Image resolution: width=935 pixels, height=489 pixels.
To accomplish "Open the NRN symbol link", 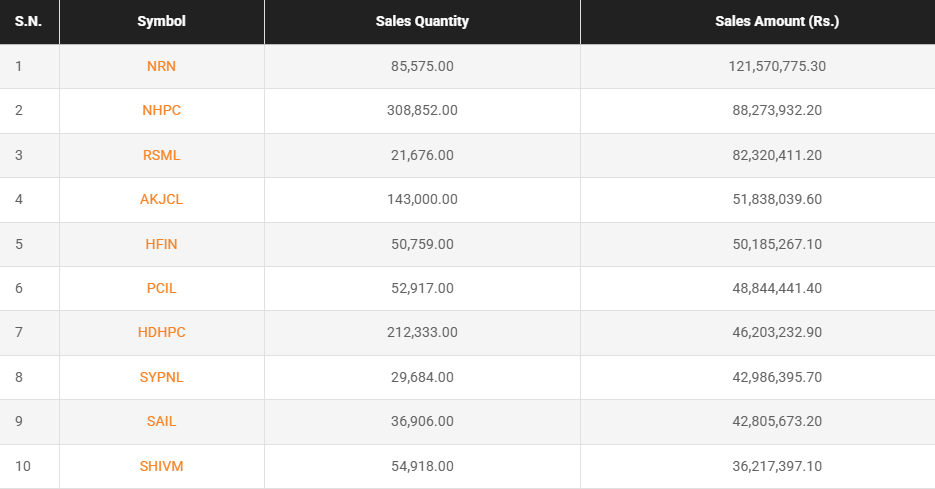I will [x=161, y=66].
